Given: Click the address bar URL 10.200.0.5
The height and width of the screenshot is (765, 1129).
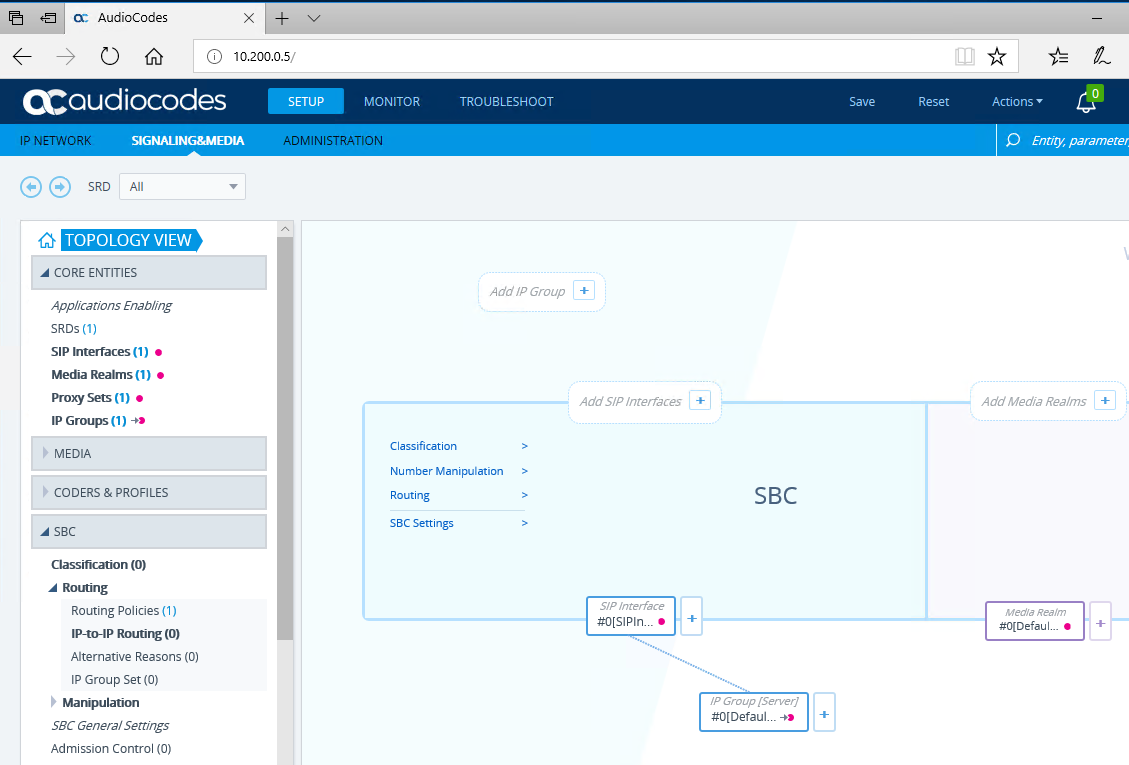Looking at the screenshot, I should pos(264,56).
